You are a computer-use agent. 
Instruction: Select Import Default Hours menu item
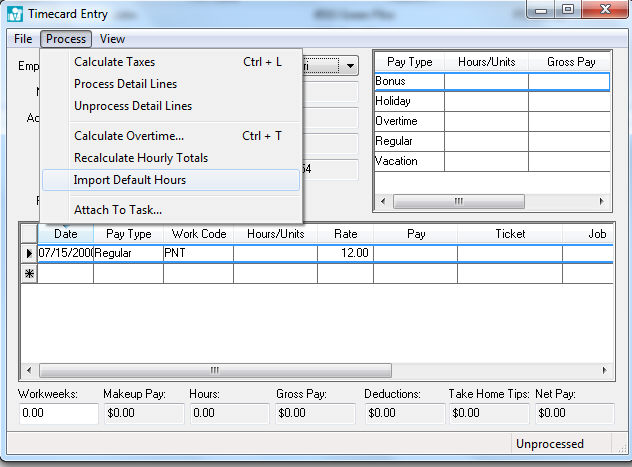pyautogui.click(x=130, y=180)
